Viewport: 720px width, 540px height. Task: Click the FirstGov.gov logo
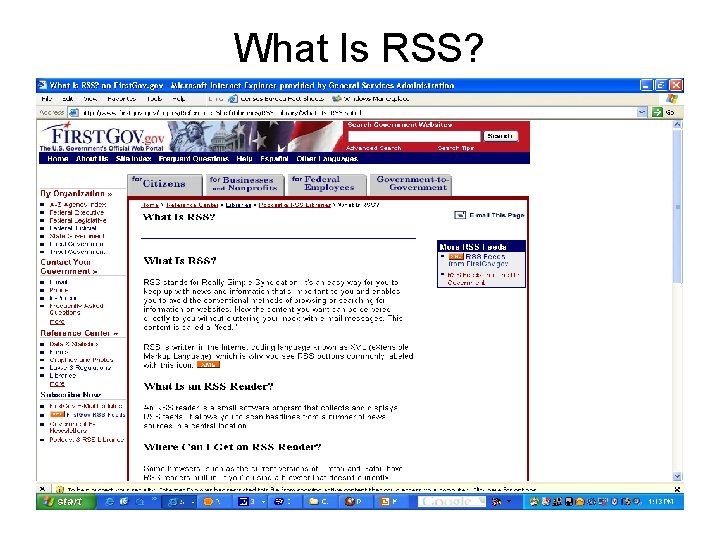coord(103,137)
